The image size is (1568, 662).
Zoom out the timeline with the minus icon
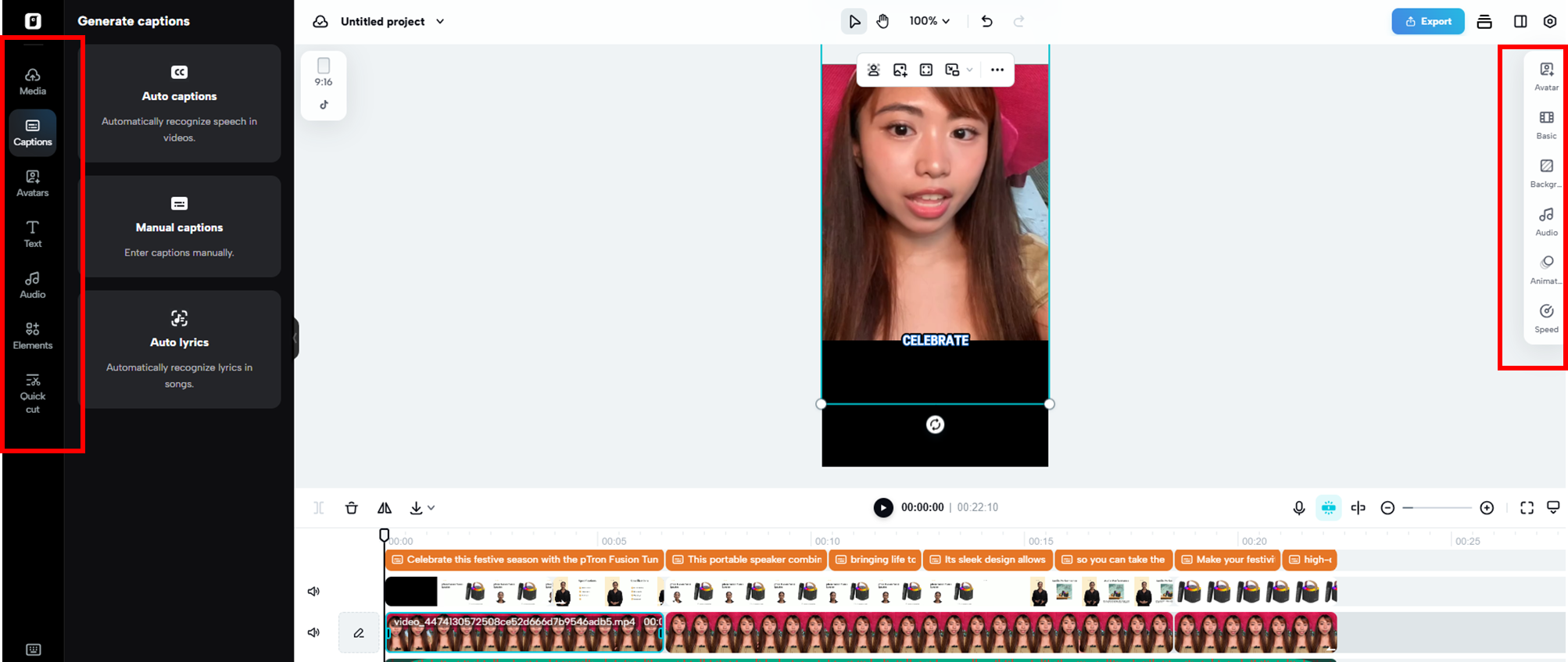pyautogui.click(x=1387, y=508)
